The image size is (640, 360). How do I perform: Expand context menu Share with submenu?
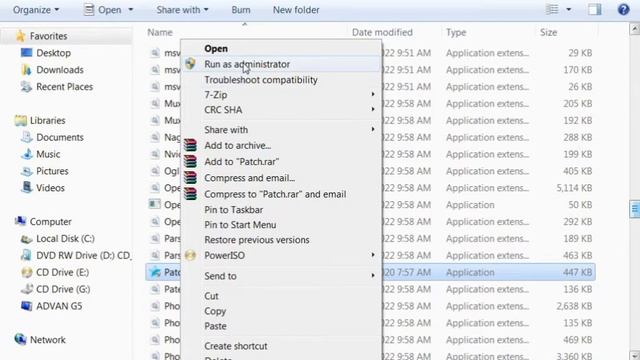[281, 130]
